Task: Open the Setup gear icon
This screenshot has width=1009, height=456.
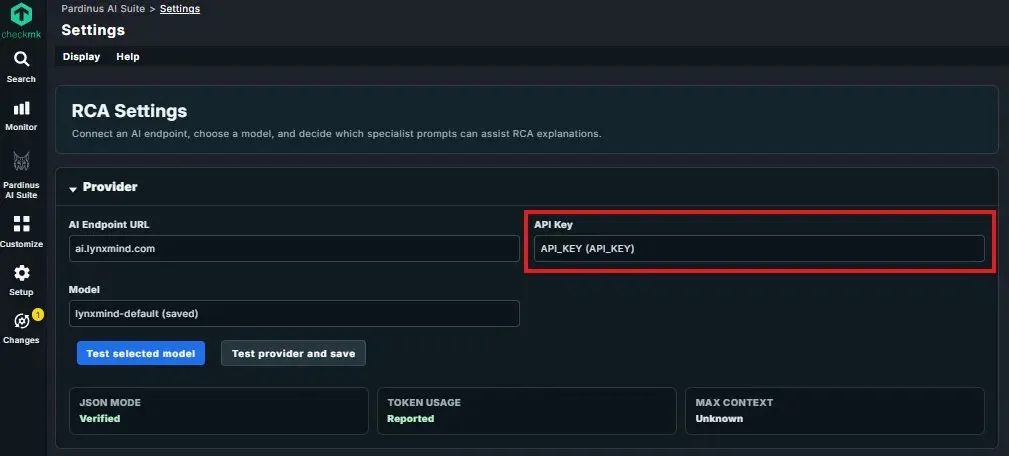Action: click(x=21, y=273)
